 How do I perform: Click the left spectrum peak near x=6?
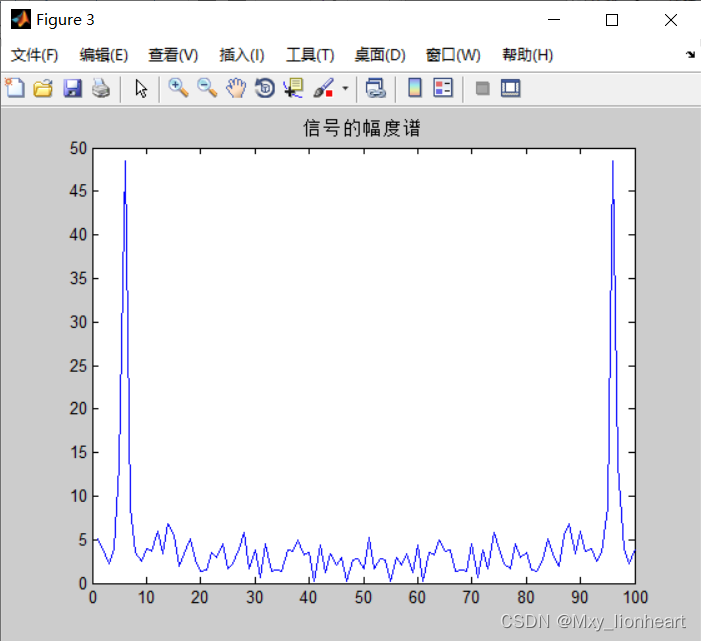pos(125,162)
